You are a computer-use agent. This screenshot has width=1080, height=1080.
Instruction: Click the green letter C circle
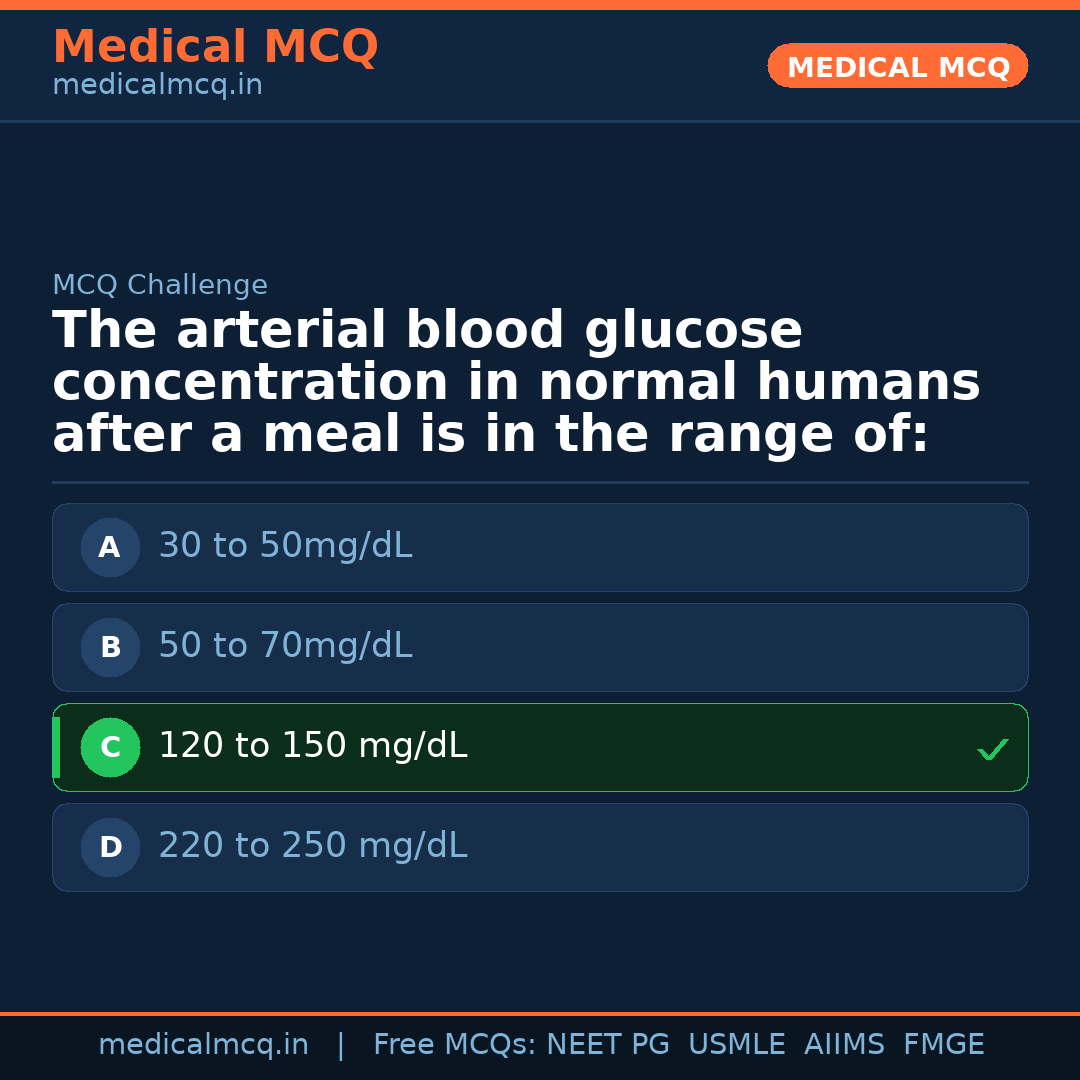point(110,747)
